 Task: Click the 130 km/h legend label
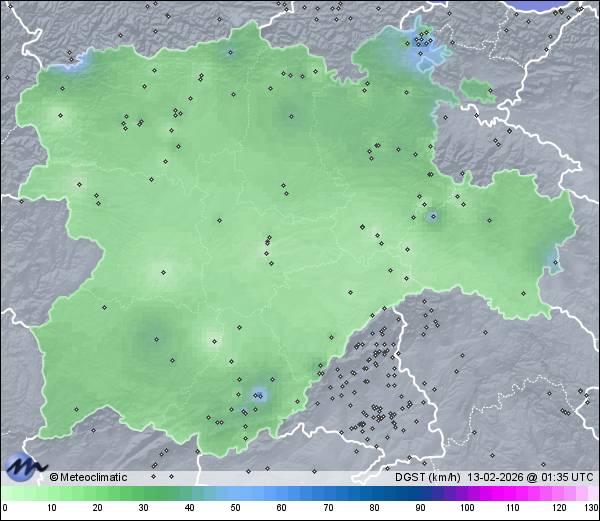[589, 508]
